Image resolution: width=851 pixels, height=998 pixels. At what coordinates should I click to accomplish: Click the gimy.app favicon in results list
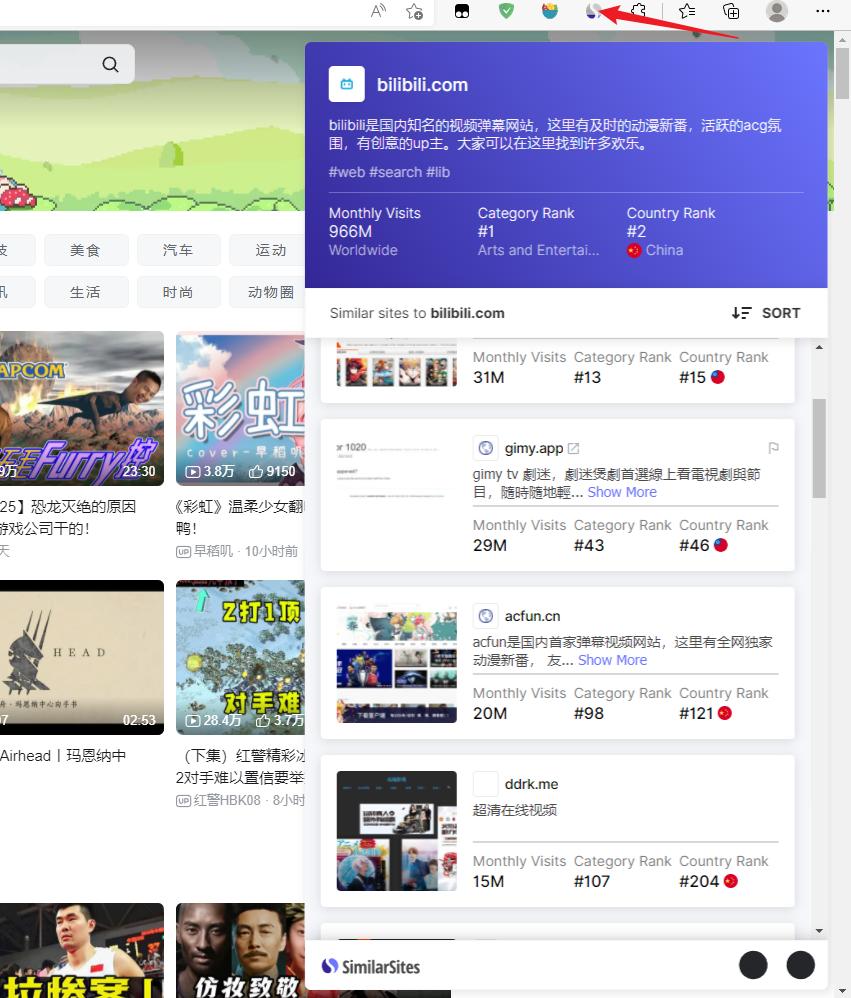[x=486, y=448]
